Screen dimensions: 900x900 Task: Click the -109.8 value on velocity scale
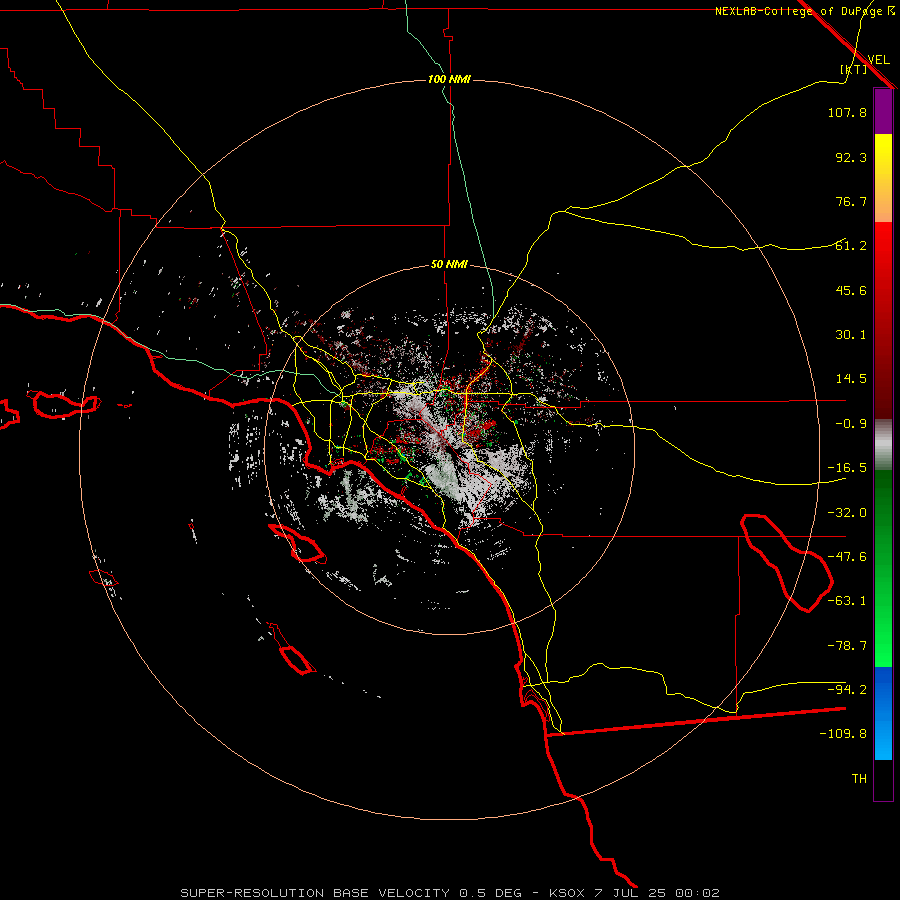[843, 734]
